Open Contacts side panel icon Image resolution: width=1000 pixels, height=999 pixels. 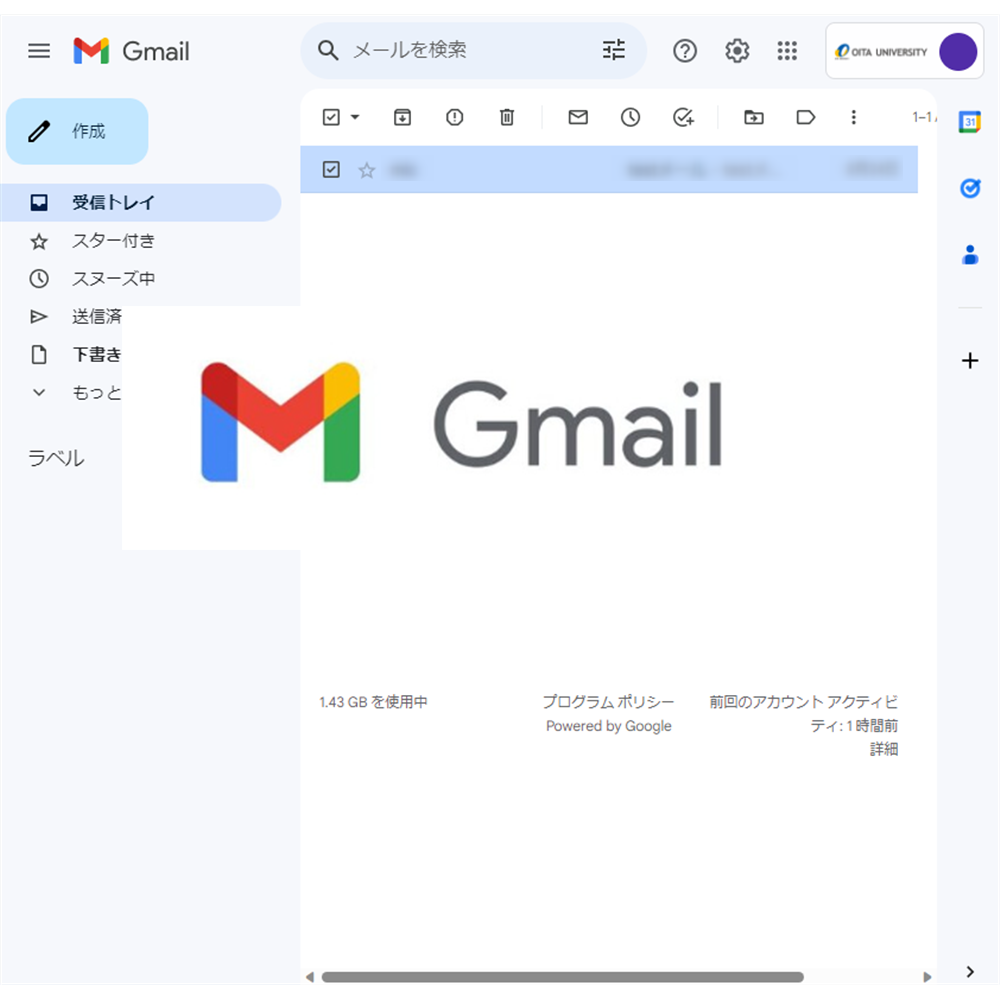pyautogui.click(x=970, y=255)
